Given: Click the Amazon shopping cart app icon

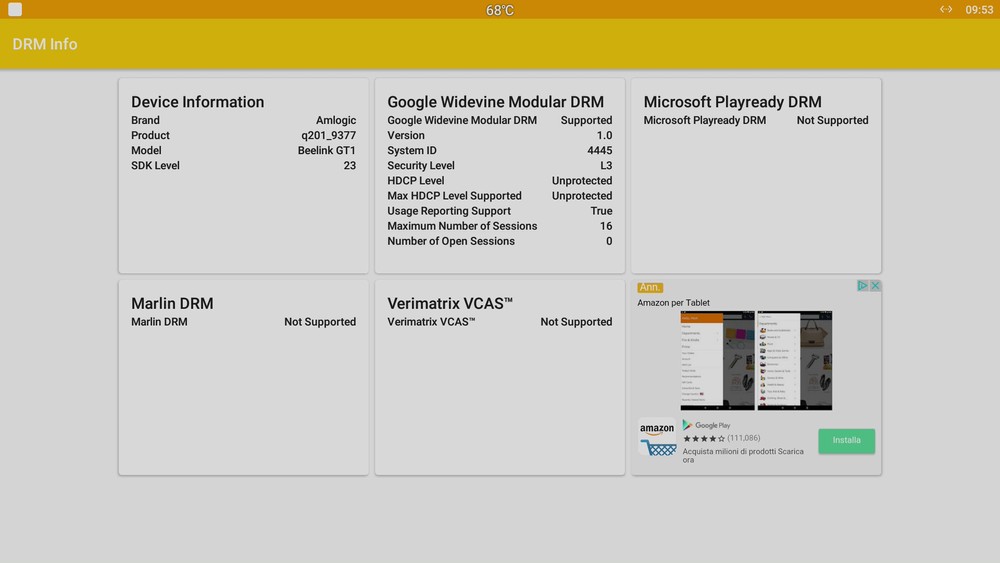Looking at the screenshot, I should pyautogui.click(x=657, y=437).
